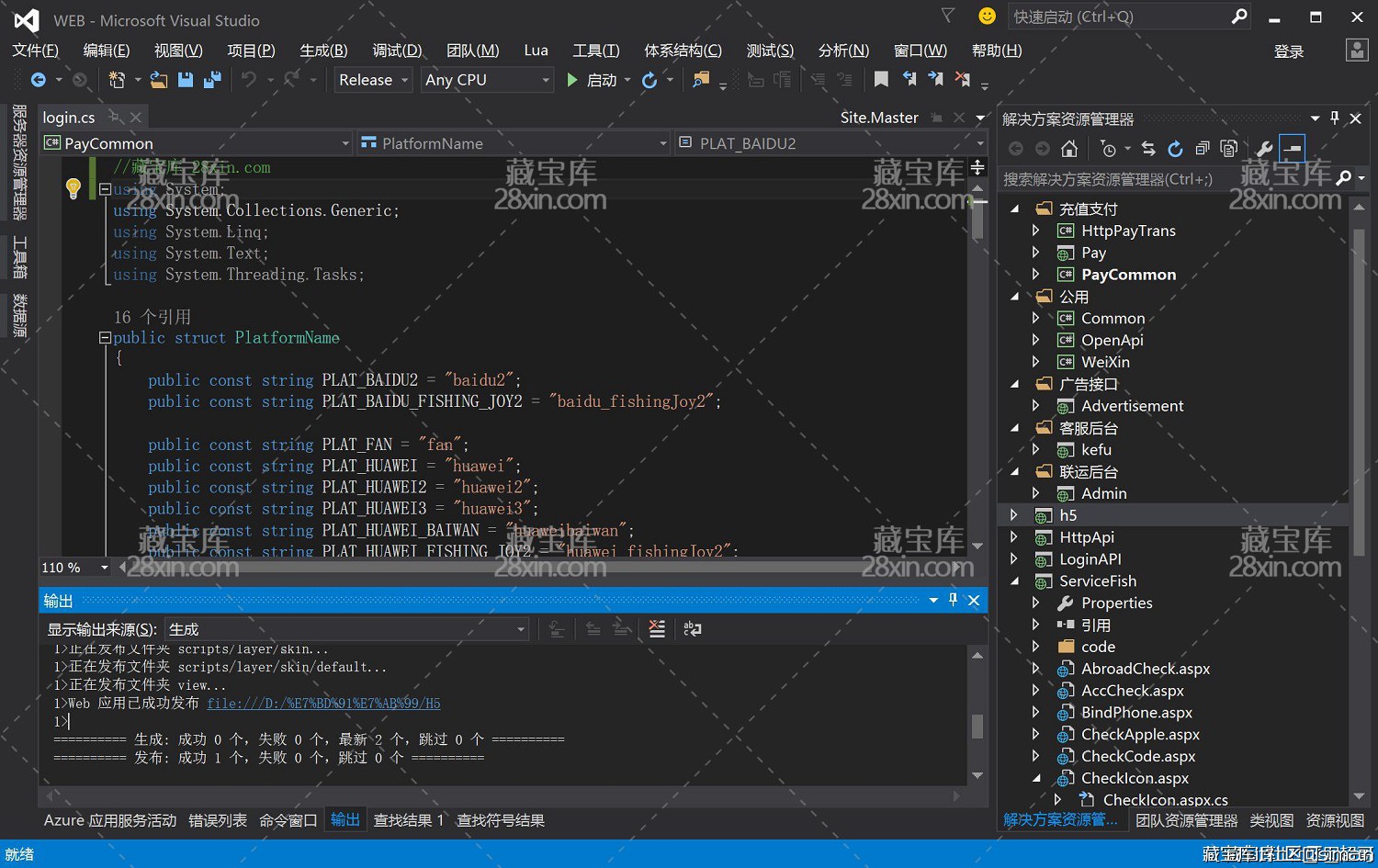The height and width of the screenshot is (868, 1378).
Task: Switch to the 错误列表 error list tab
Action: (x=218, y=820)
